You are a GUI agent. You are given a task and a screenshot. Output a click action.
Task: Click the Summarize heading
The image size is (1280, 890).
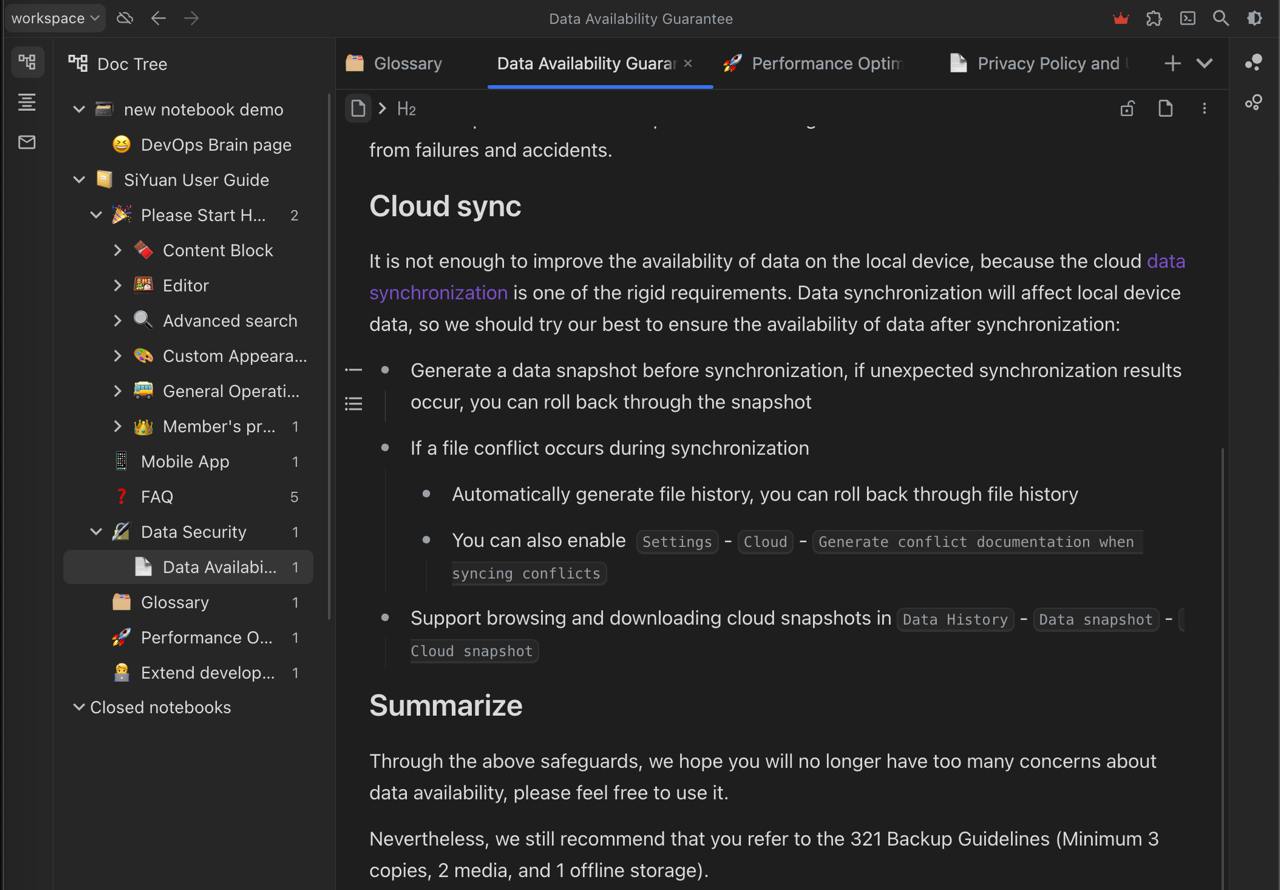tap(446, 705)
